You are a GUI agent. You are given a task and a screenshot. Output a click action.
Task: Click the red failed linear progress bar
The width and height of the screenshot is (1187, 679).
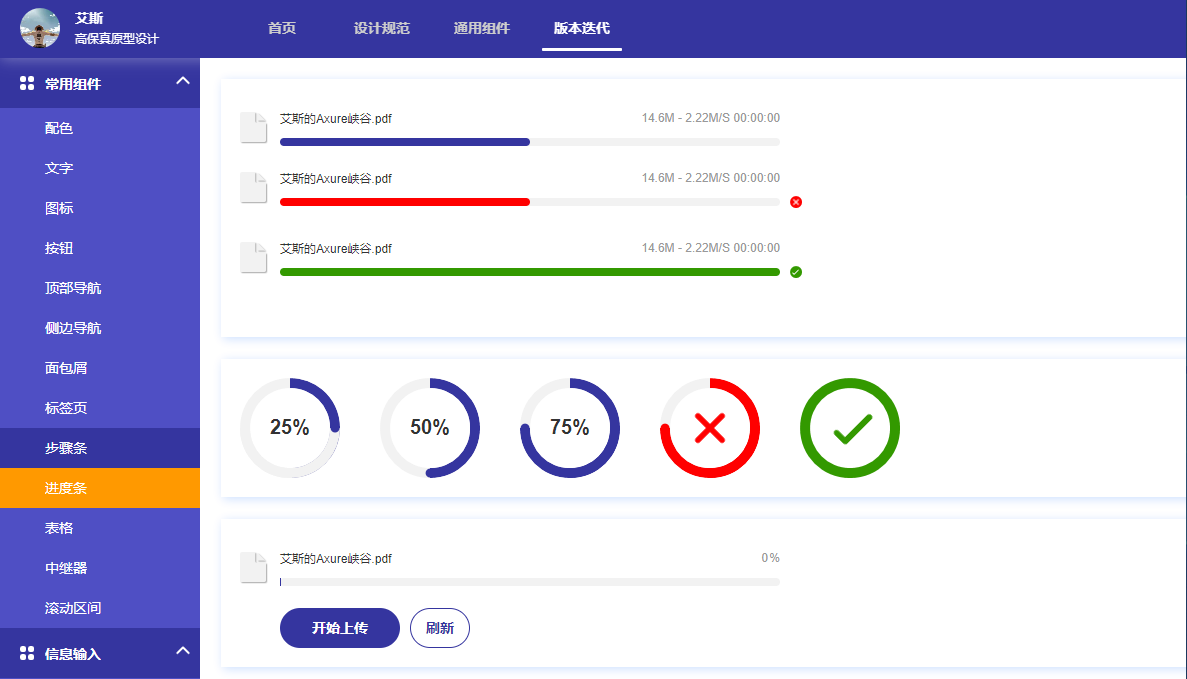530,202
